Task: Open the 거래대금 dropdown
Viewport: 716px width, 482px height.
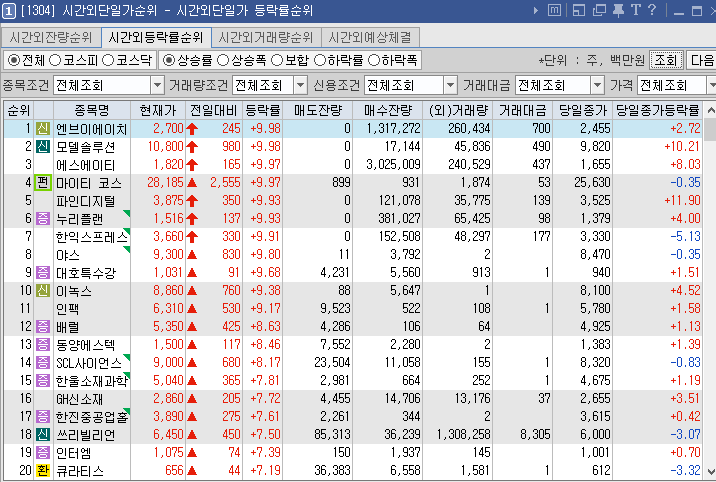Action: (x=597, y=85)
